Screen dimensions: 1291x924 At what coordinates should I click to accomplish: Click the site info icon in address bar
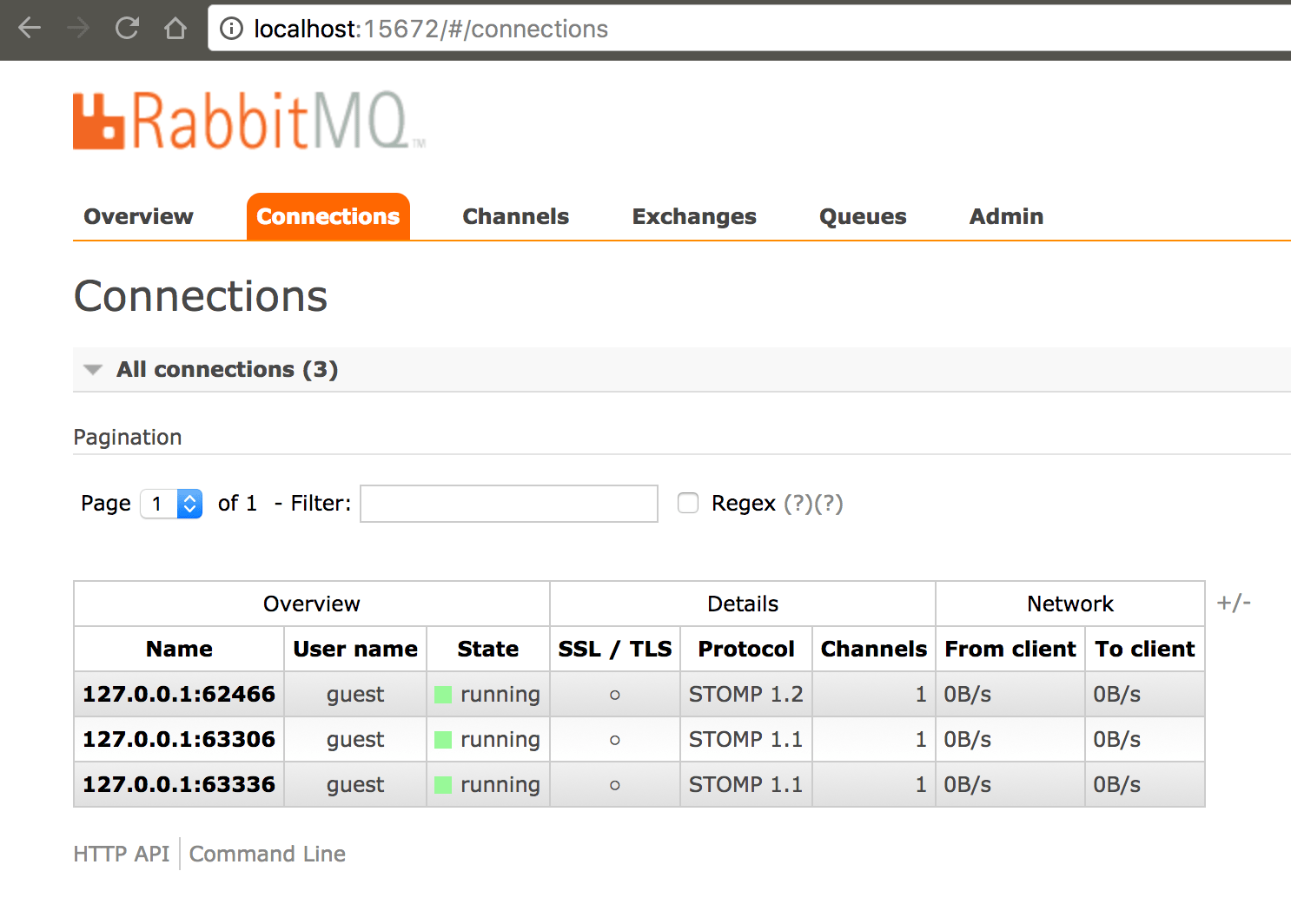coord(231,29)
